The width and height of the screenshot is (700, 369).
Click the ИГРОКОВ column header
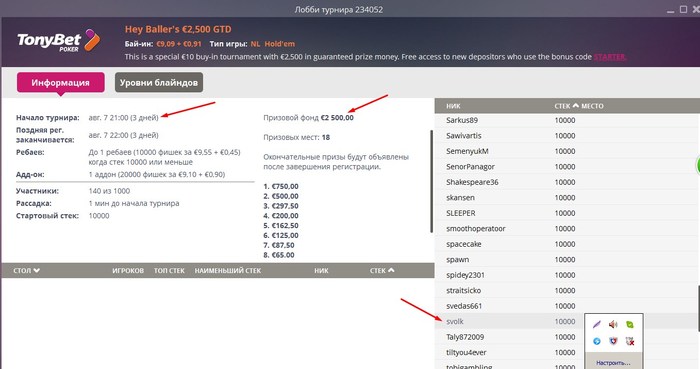point(128,270)
